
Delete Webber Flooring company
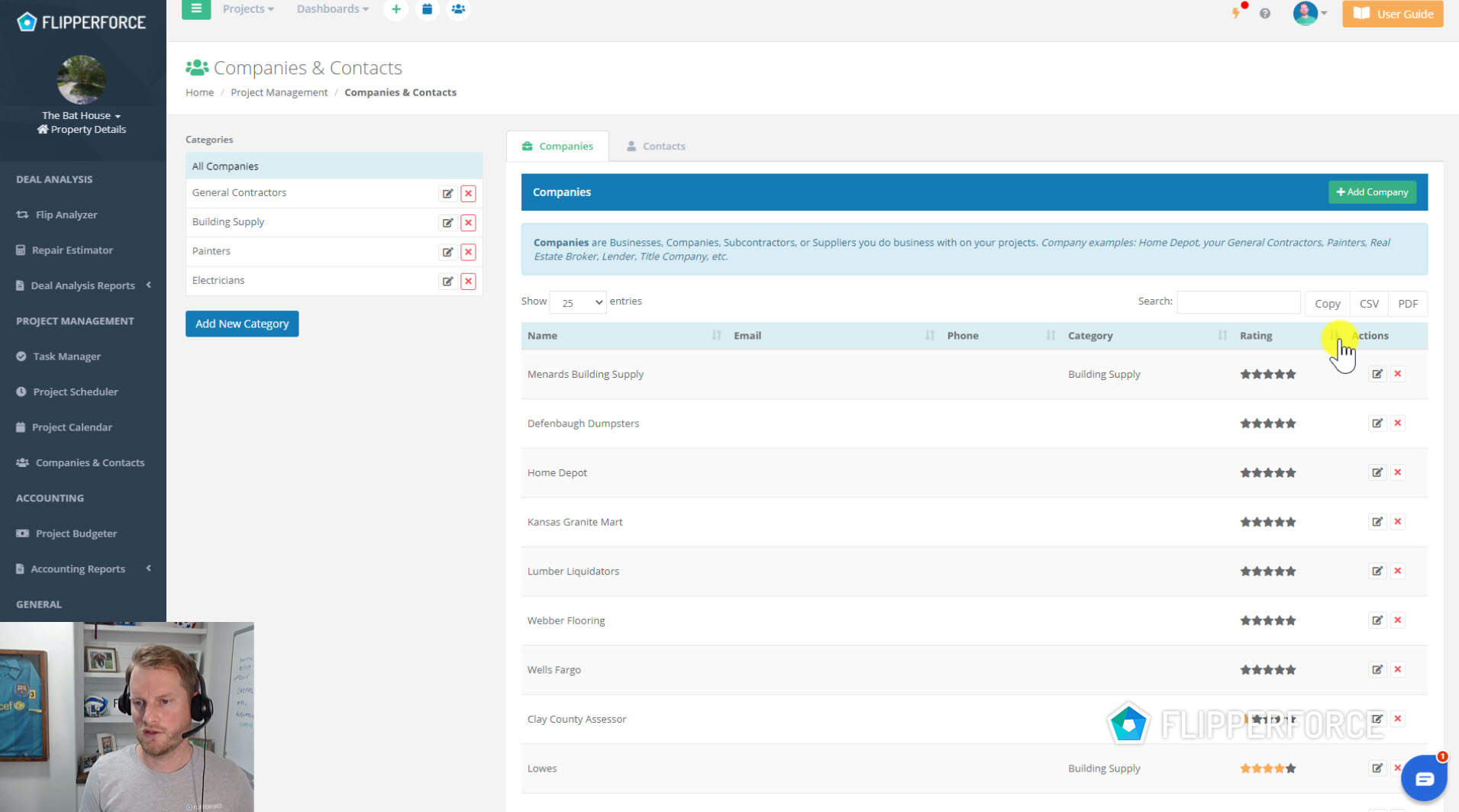click(x=1398, y=620)
